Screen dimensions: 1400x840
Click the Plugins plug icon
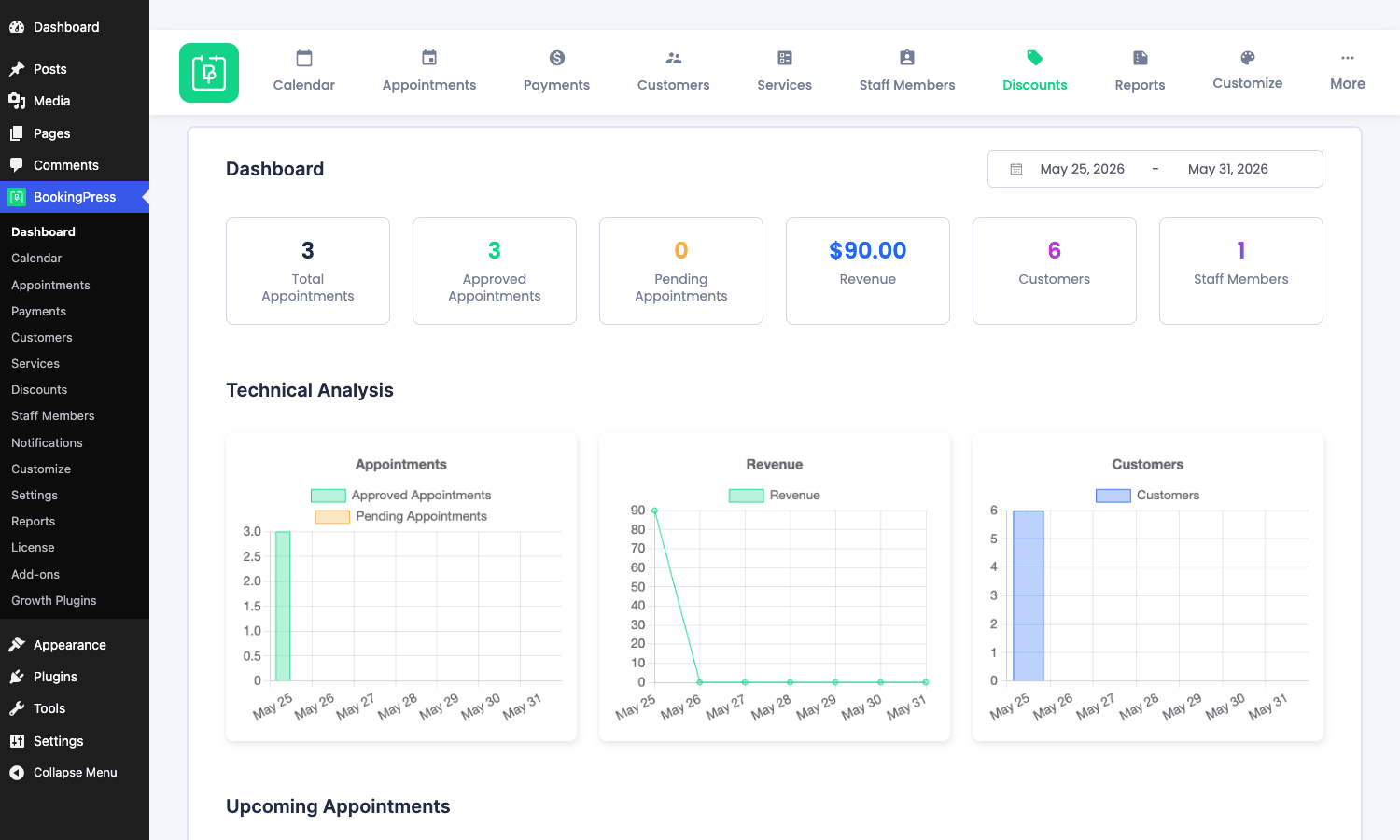[x=17, y=677]
